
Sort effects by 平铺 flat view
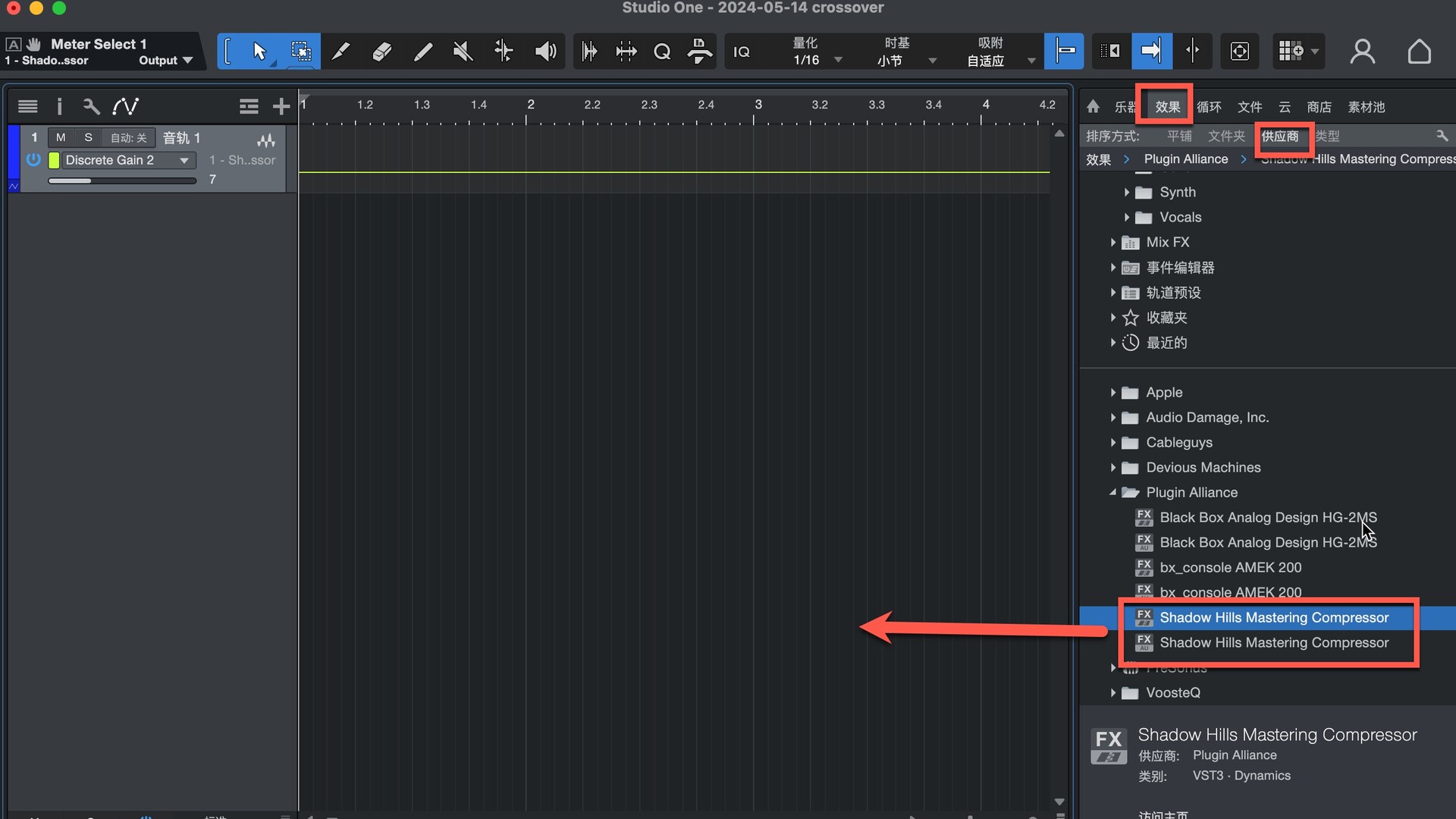(x=1179, y=136)
